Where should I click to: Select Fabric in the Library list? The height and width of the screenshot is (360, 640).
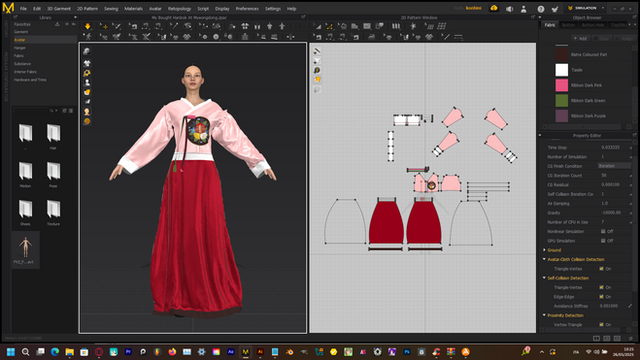[19, 56]
